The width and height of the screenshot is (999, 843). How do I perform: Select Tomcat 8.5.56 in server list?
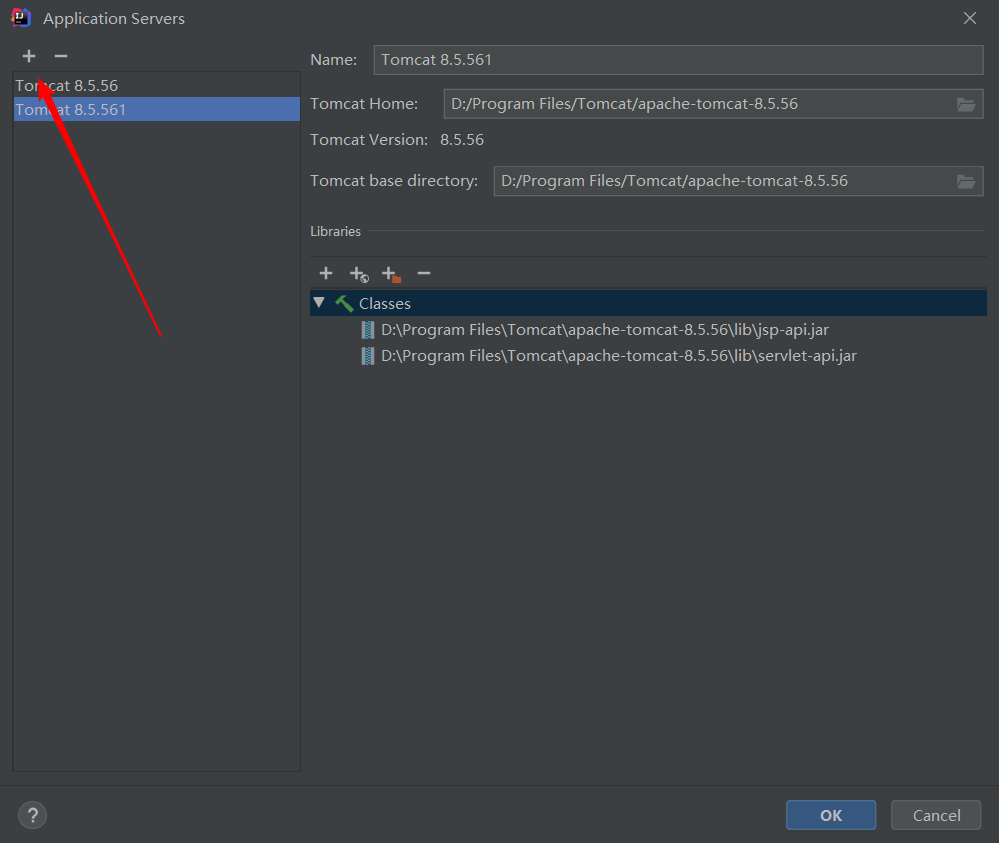(157, 85)
